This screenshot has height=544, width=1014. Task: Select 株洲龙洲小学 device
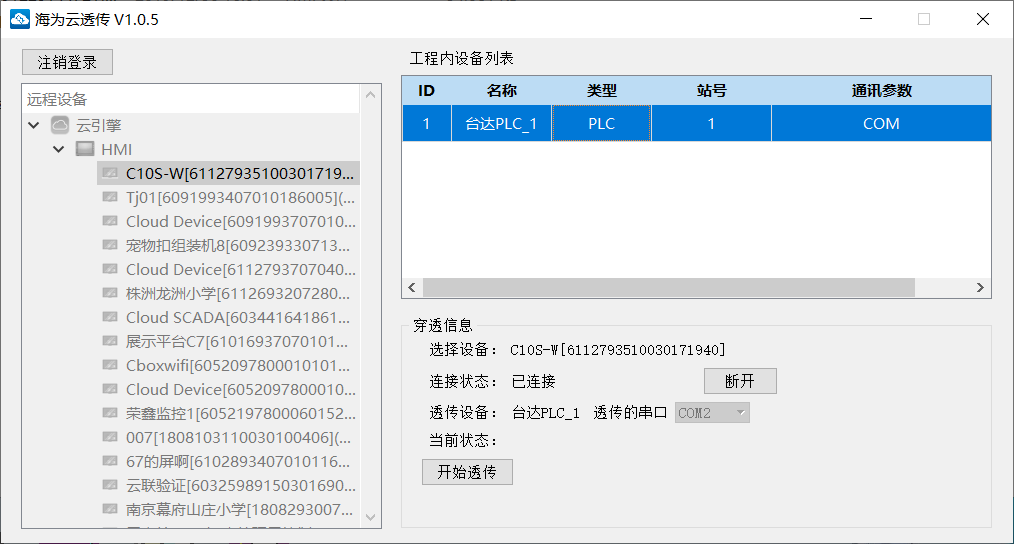(238, 293)
